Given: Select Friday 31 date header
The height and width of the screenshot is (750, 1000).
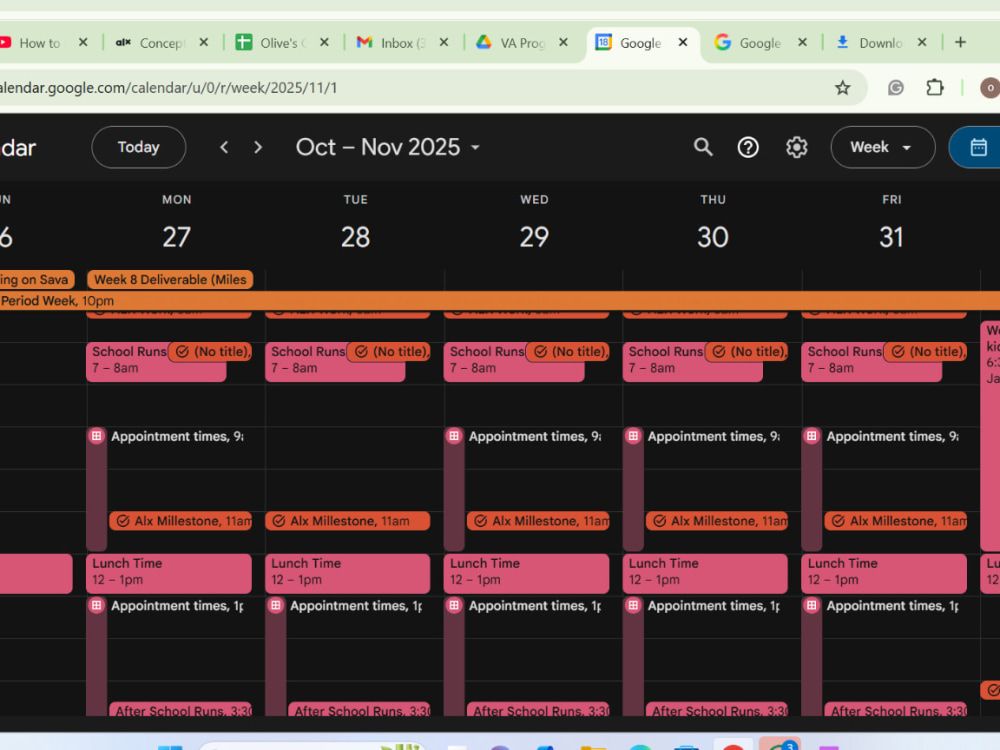Looking at the screenshot, I should tap(892, 237).
